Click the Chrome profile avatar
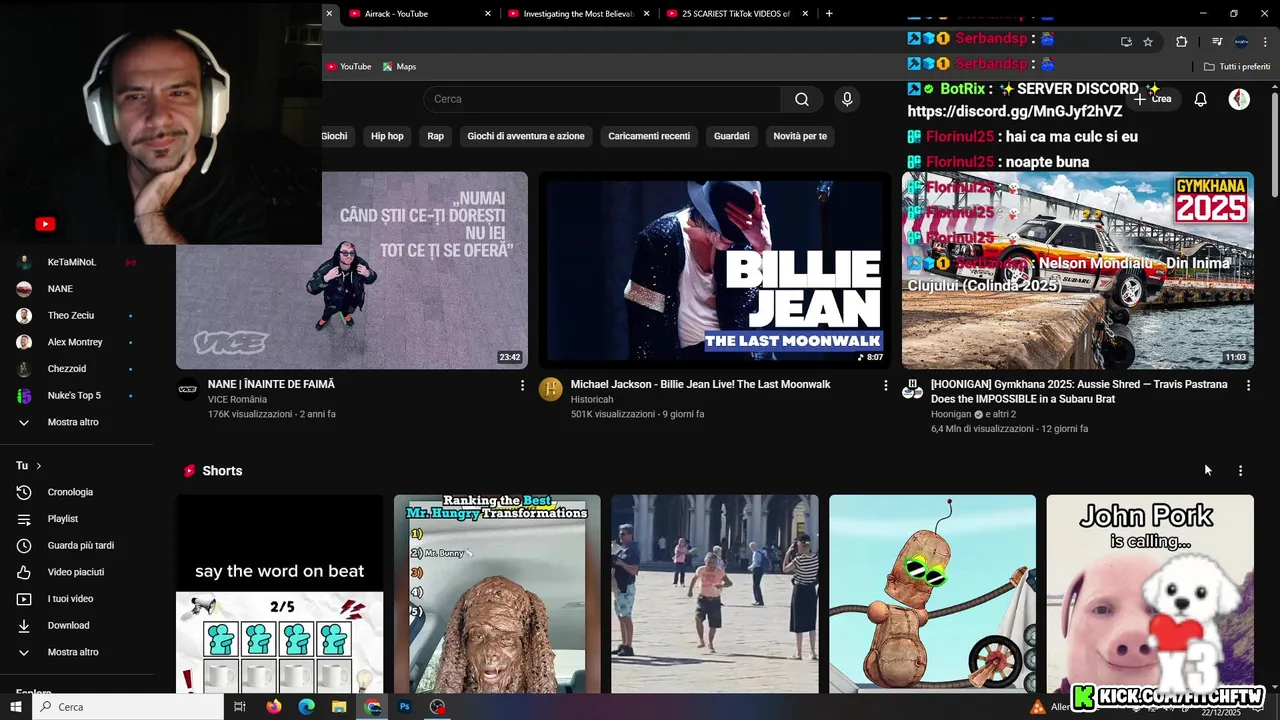Image resolution: width=1280 pixels, height=720 pixels. 1241,42
